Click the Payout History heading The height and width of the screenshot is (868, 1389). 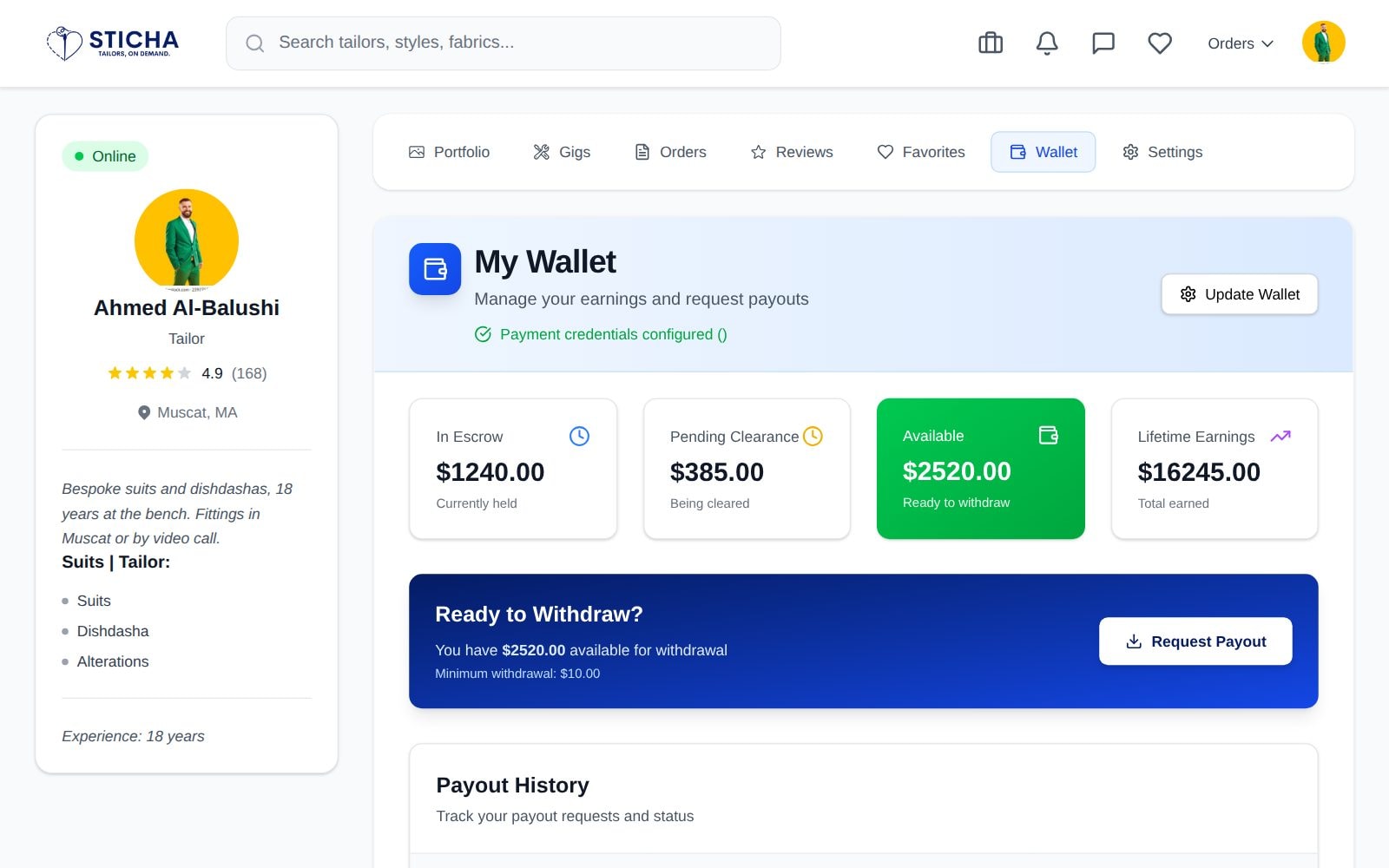pos(513,786)
